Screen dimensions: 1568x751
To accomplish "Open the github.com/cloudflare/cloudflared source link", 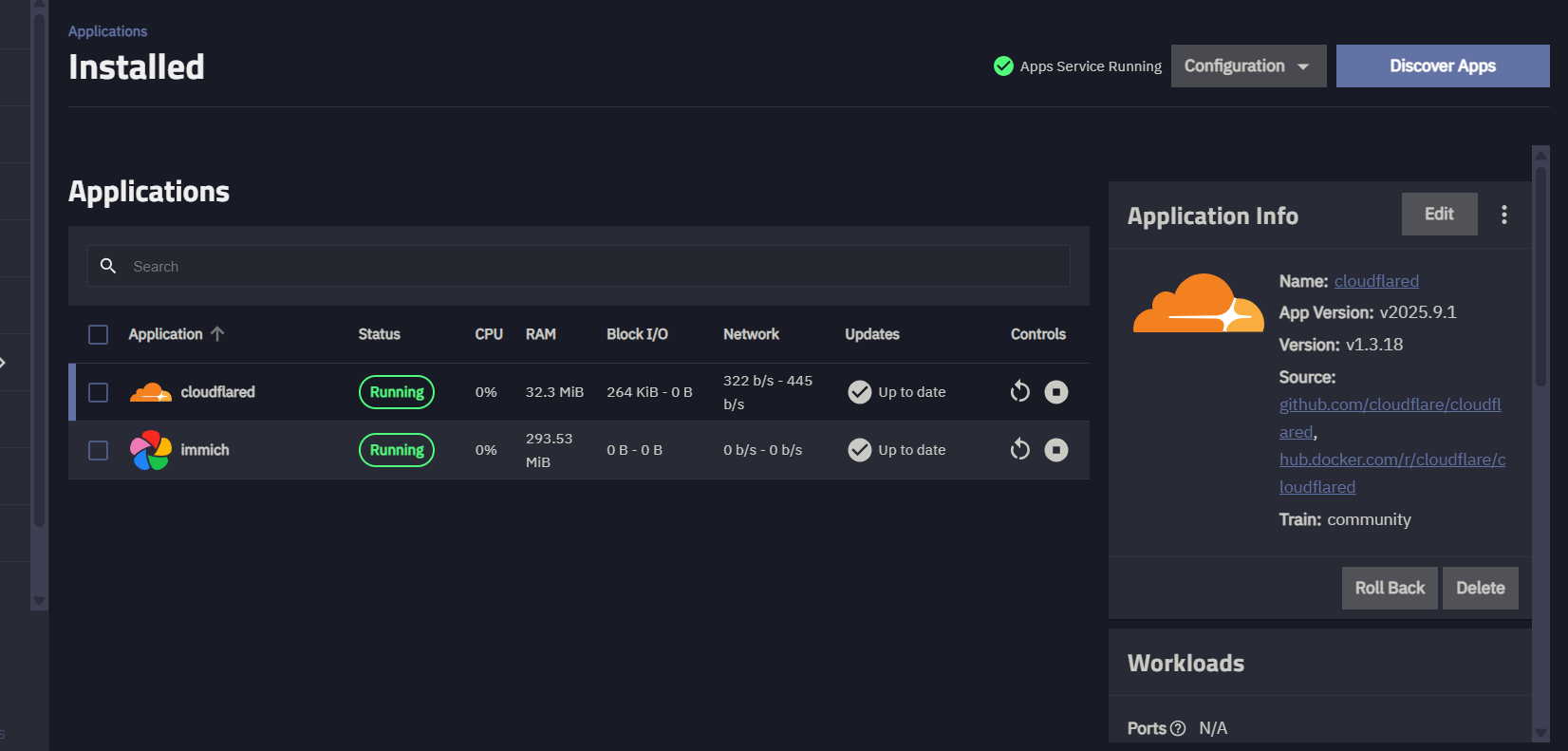I will tap(1391, 418).
